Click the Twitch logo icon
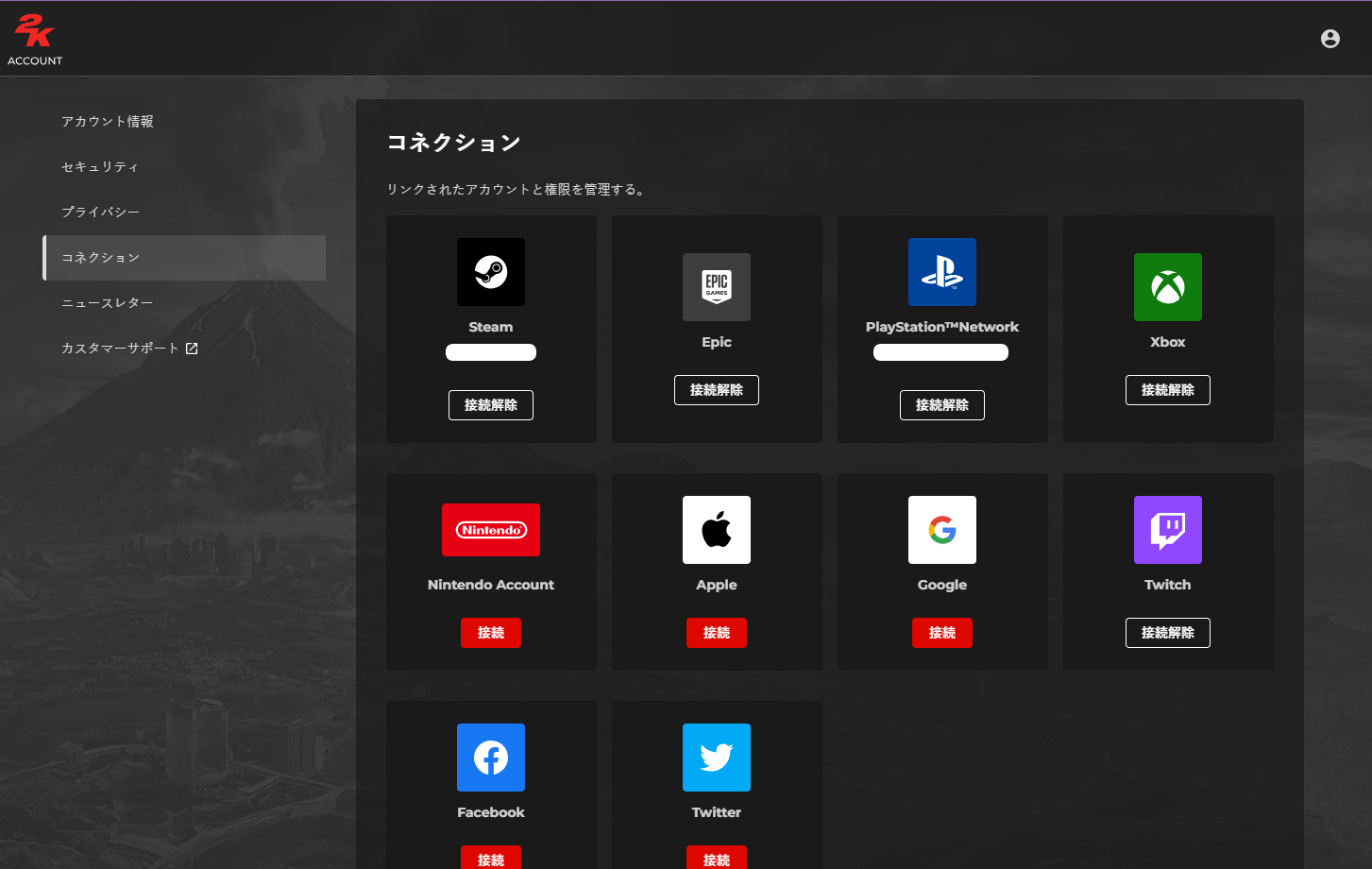 click(1168, 530)
